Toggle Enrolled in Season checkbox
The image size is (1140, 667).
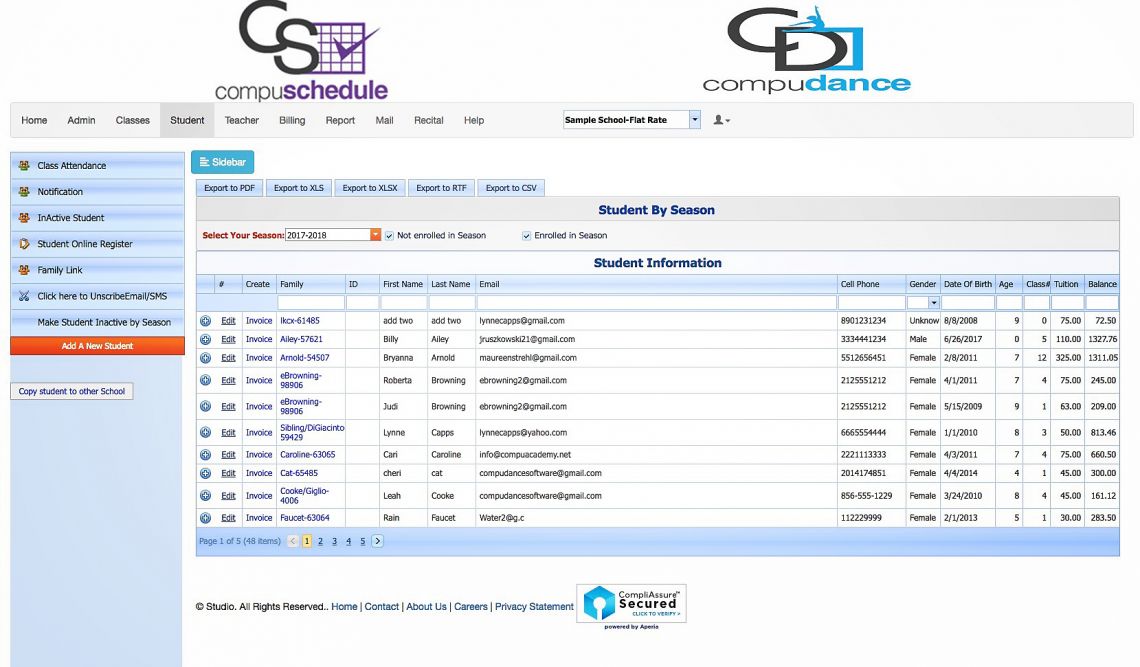(x=527, y=236)
